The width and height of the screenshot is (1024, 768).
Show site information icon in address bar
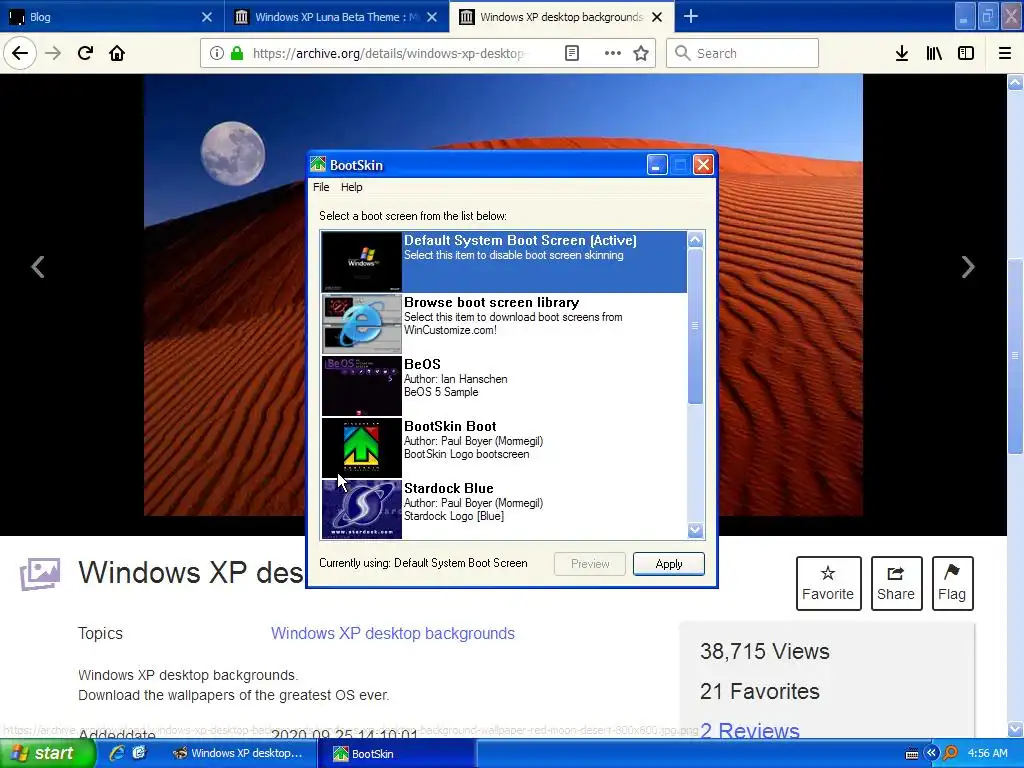[217, 53]
